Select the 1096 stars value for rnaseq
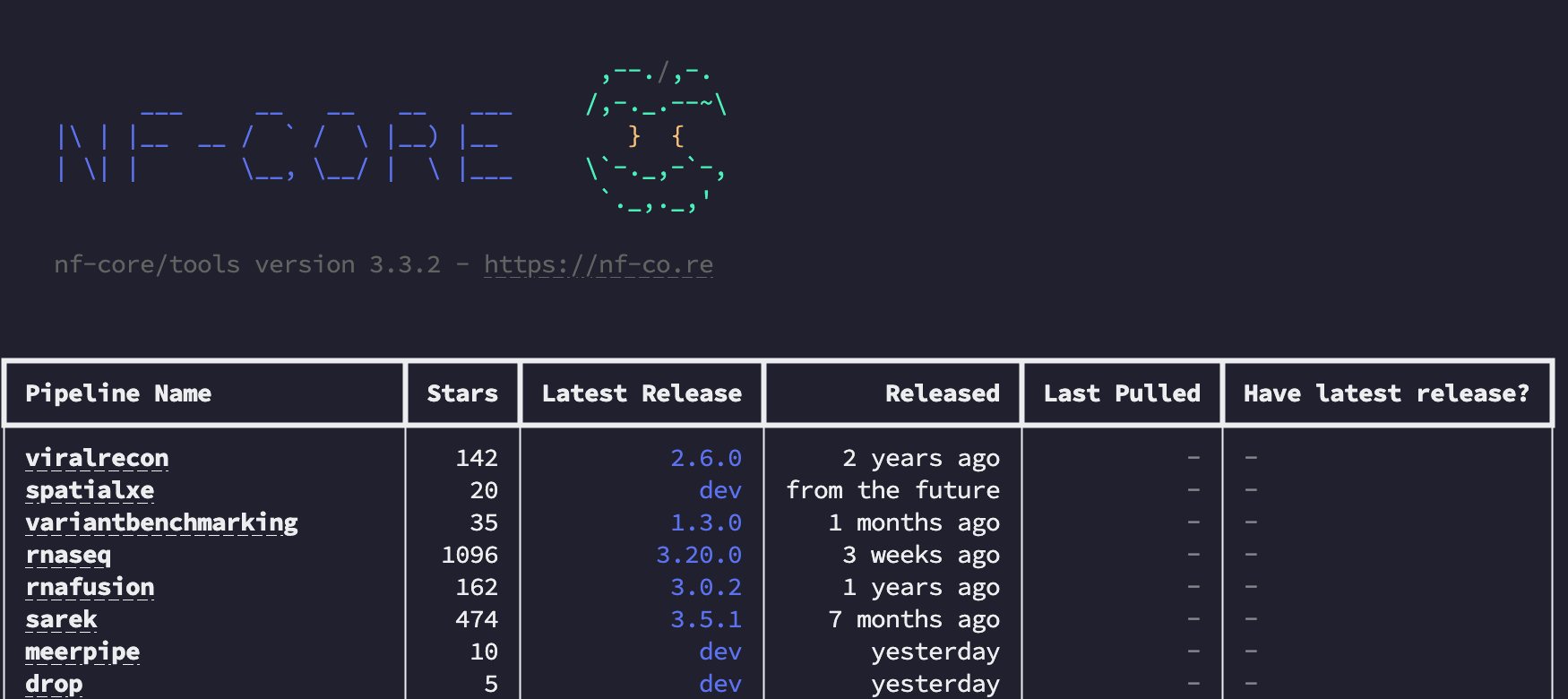 (x=470, y=555)
